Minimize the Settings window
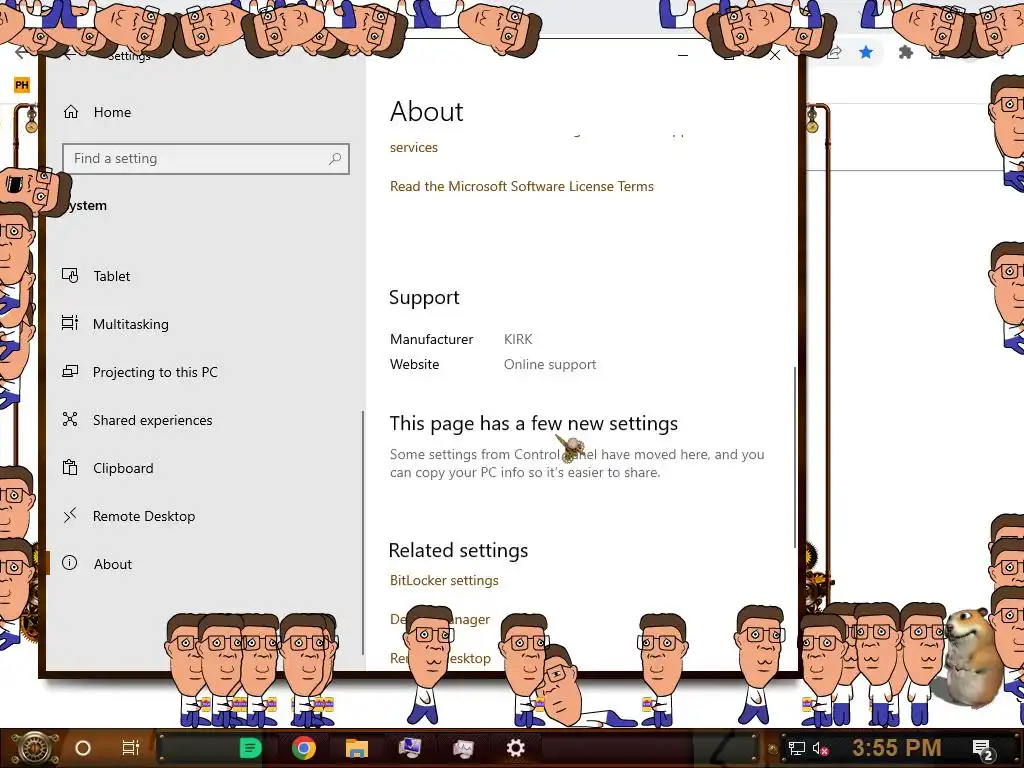This screenshot has width=1024, height=768. 683,56
